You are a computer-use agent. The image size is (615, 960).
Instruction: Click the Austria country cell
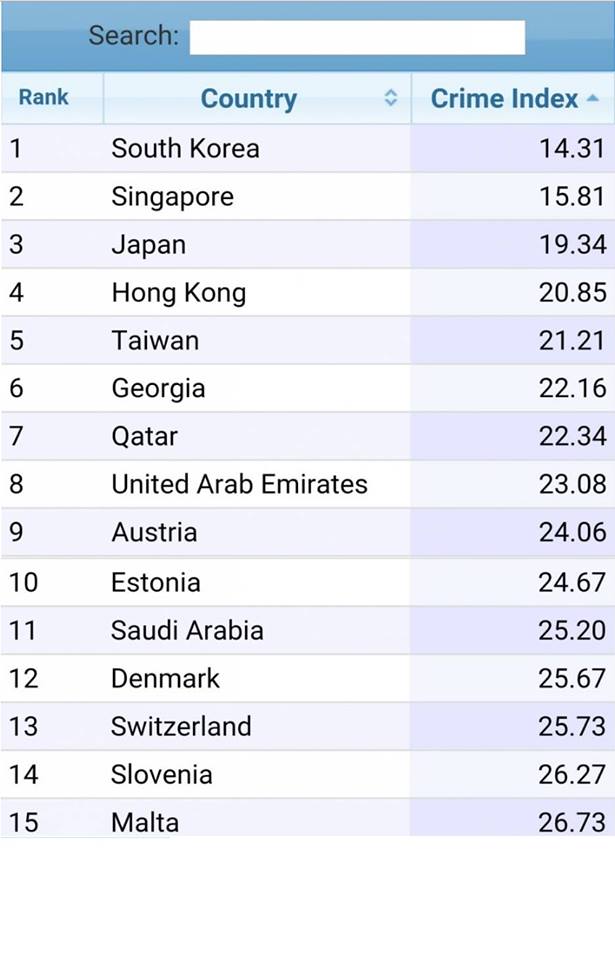pyautogui.click(x=257, y=532)
